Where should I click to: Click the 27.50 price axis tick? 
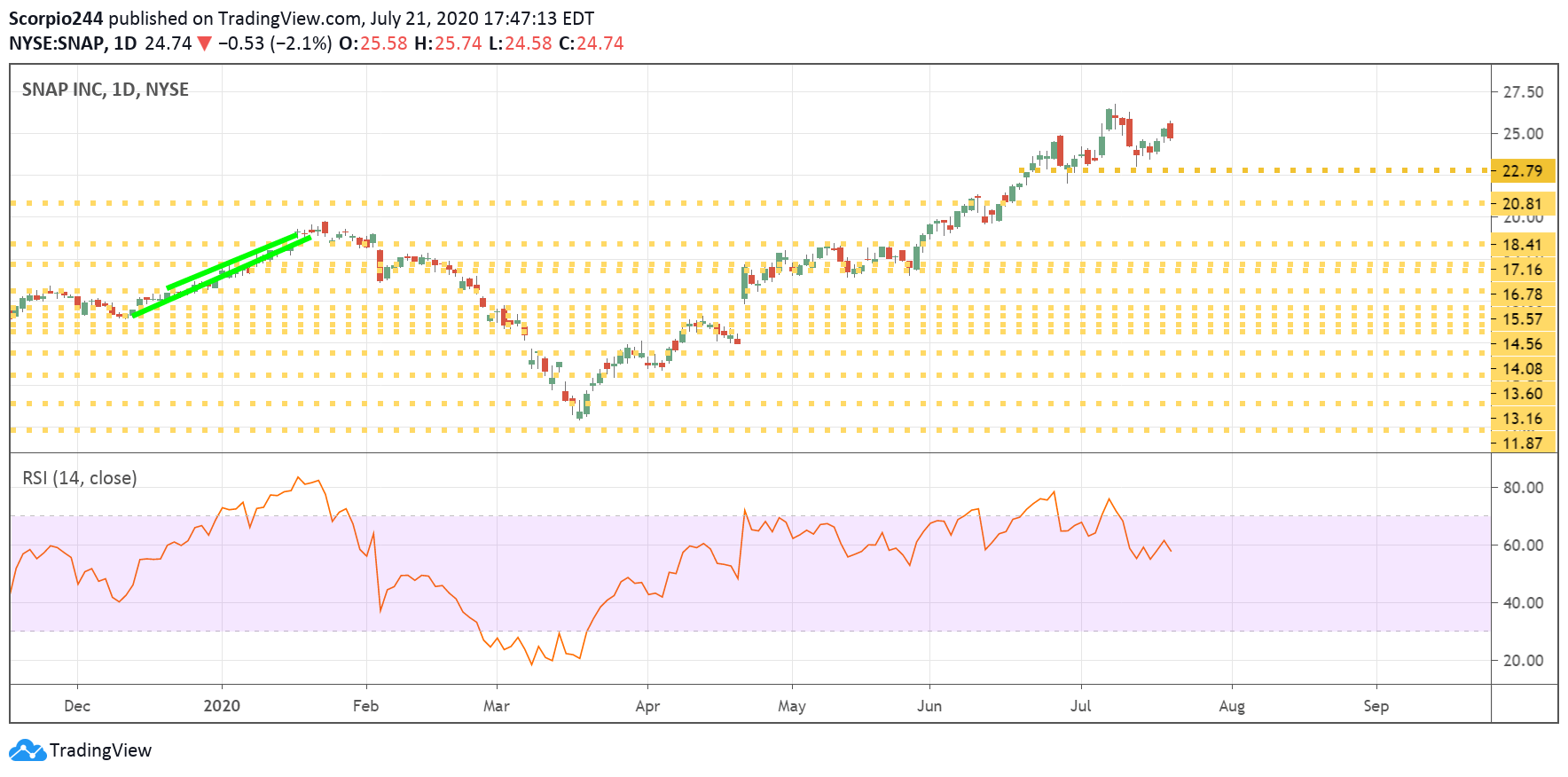click(1523, 91)
